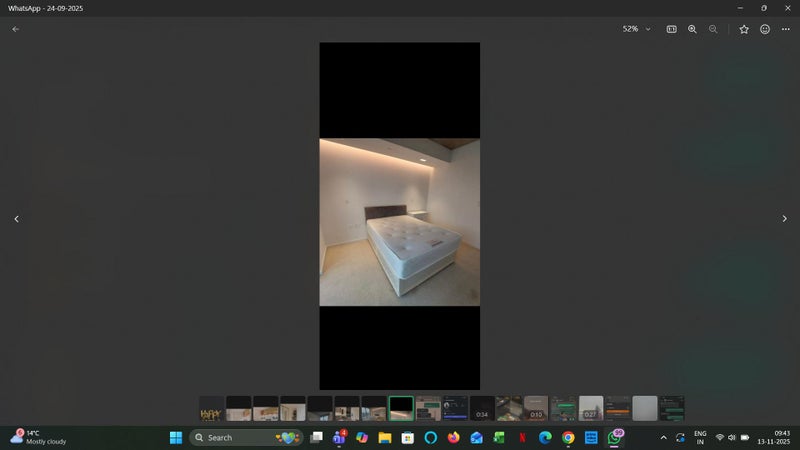Select the 0:27 video thumbnail
This screenshot has height=450, width=800.
coord(590,408)
